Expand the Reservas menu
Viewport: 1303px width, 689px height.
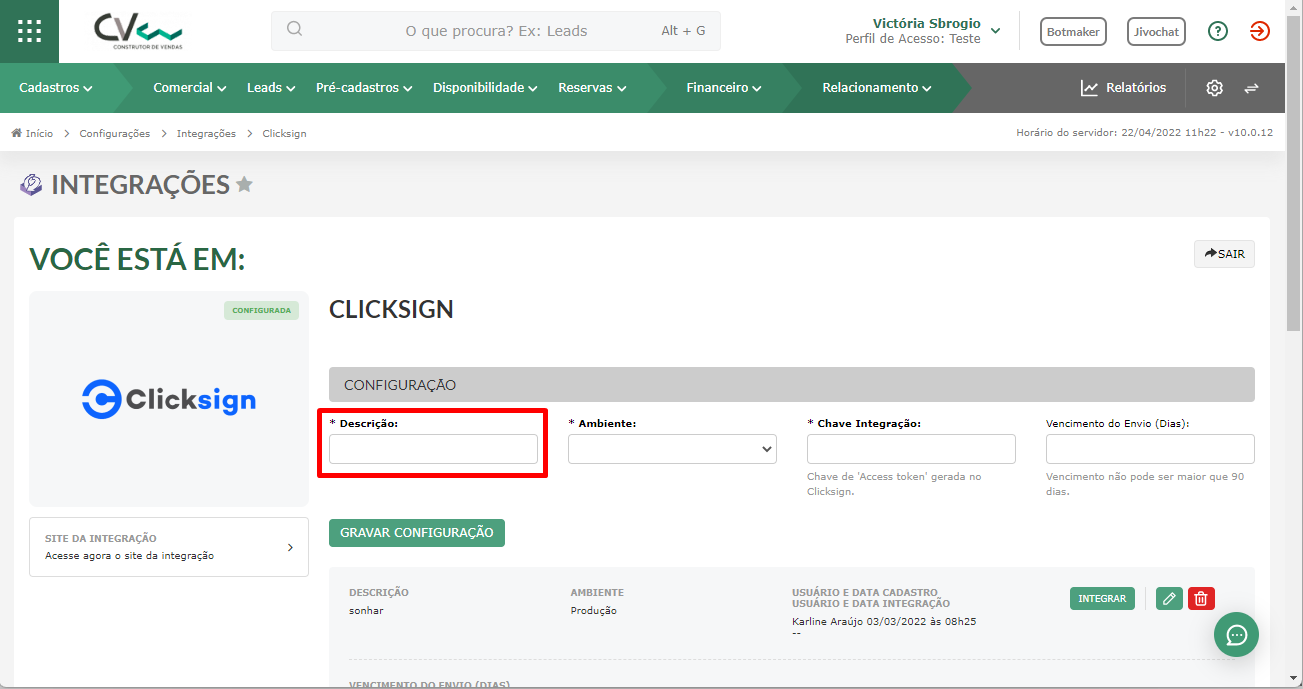592,88
